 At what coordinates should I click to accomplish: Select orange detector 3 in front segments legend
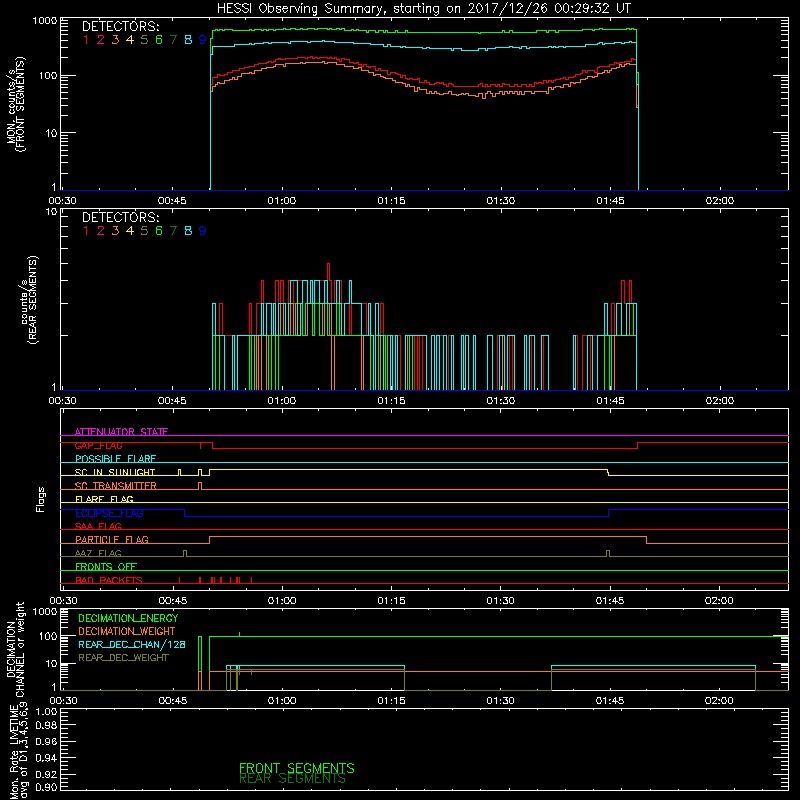(x=115, y=39)
